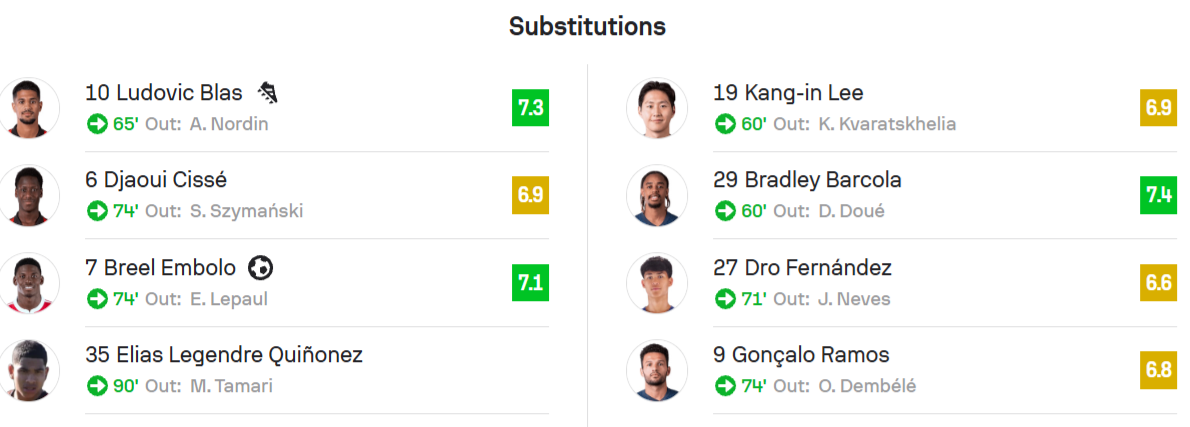Open Breel Embolo player photo
This screenshot has width=1190, height=427.
[29, 282]
